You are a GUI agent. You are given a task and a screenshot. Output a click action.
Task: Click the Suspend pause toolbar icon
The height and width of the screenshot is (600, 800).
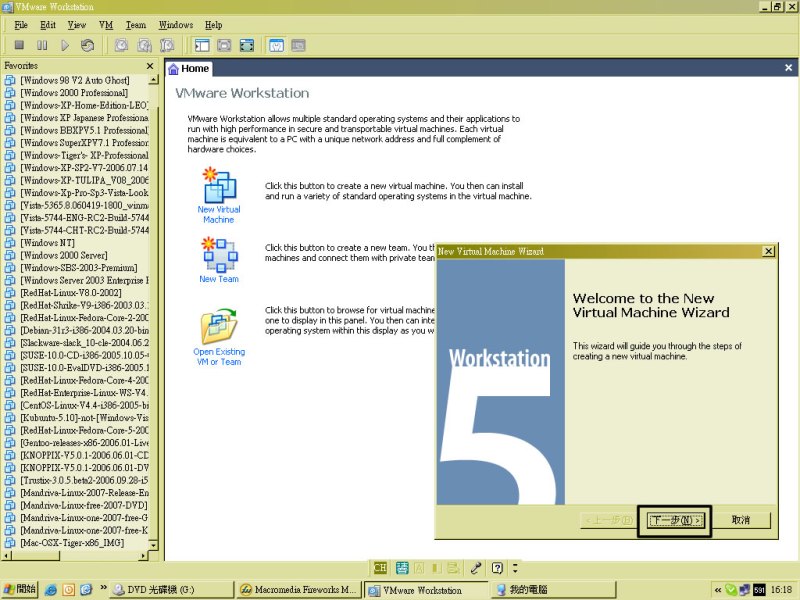pos(42,45)
